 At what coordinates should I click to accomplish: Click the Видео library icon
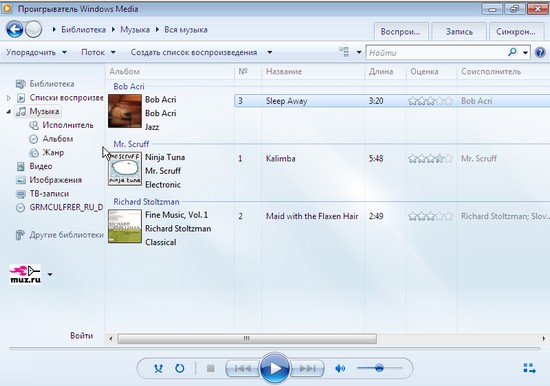coord(21,166)
